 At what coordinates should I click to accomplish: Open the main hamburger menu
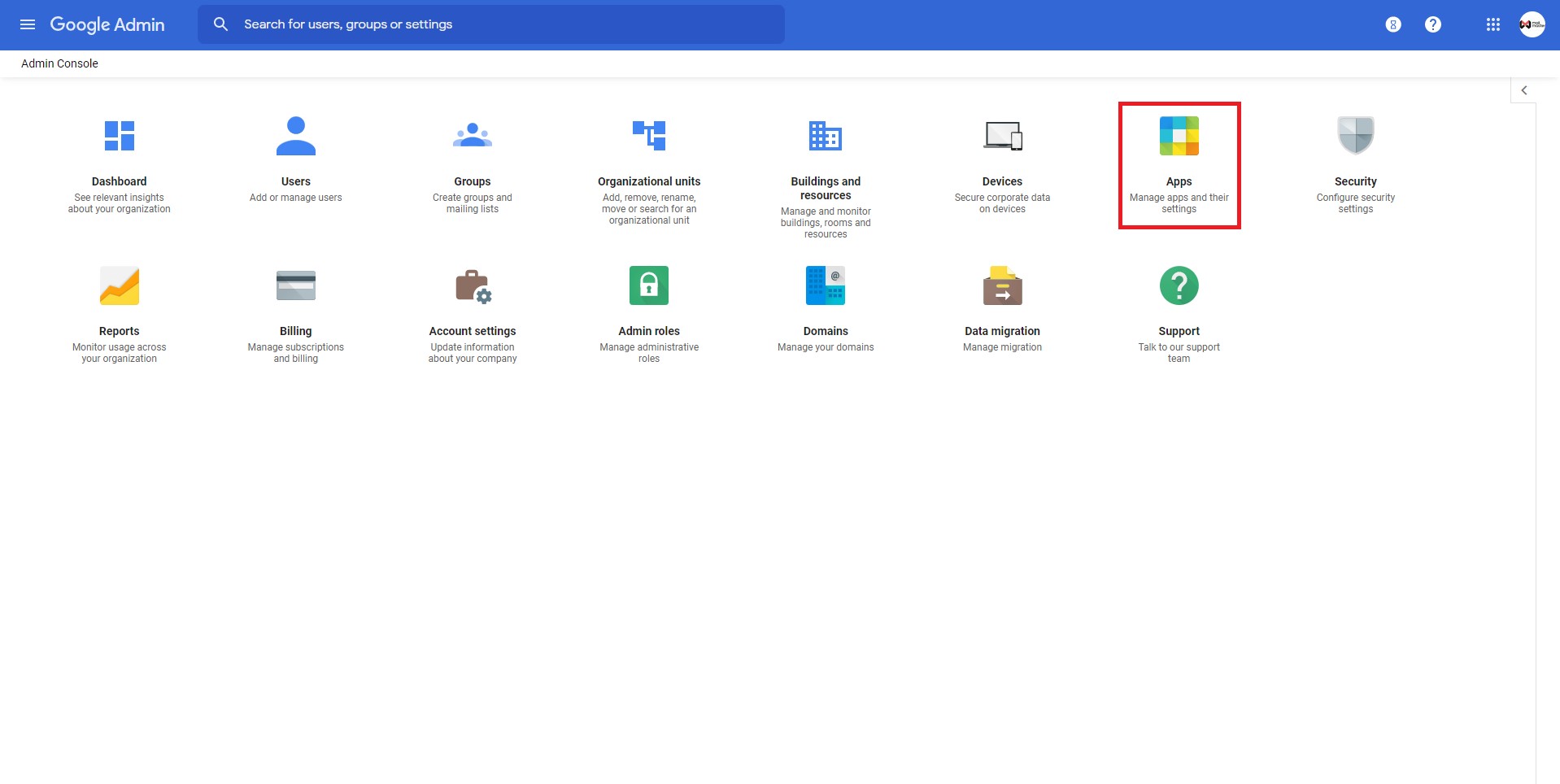click(x=28, y=24)
